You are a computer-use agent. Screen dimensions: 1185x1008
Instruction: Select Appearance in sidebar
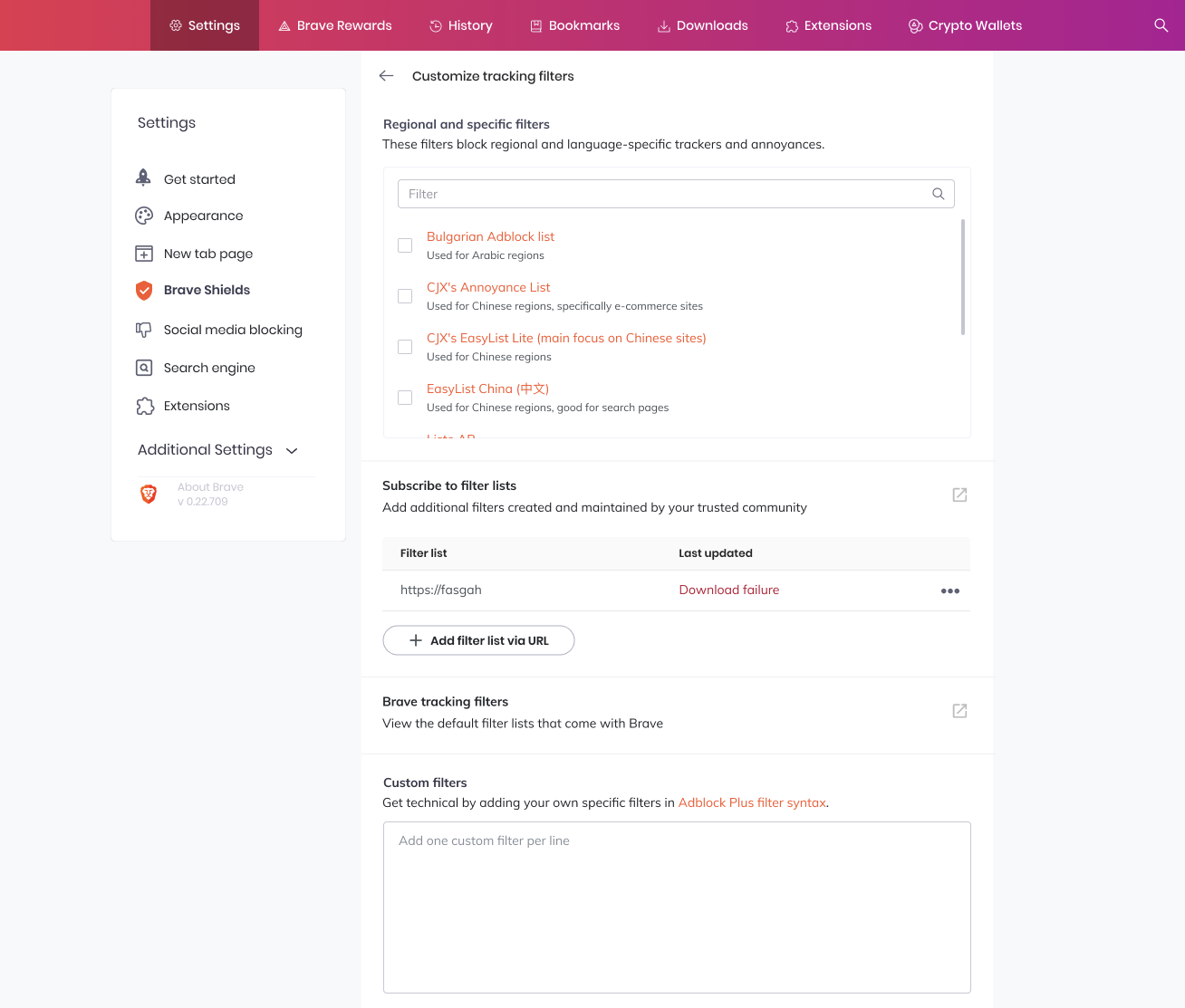coord(203,216)
